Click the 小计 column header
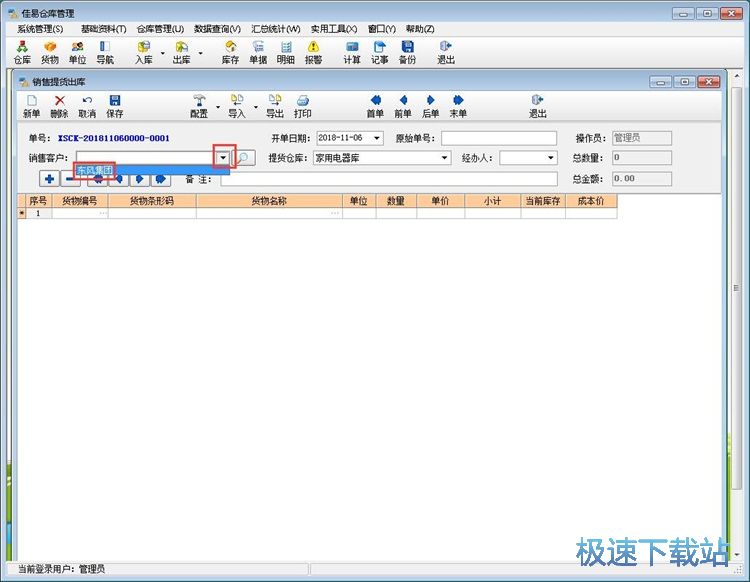Image resolution: width=750 pixels, height=582 pixels. coord(493,201)
